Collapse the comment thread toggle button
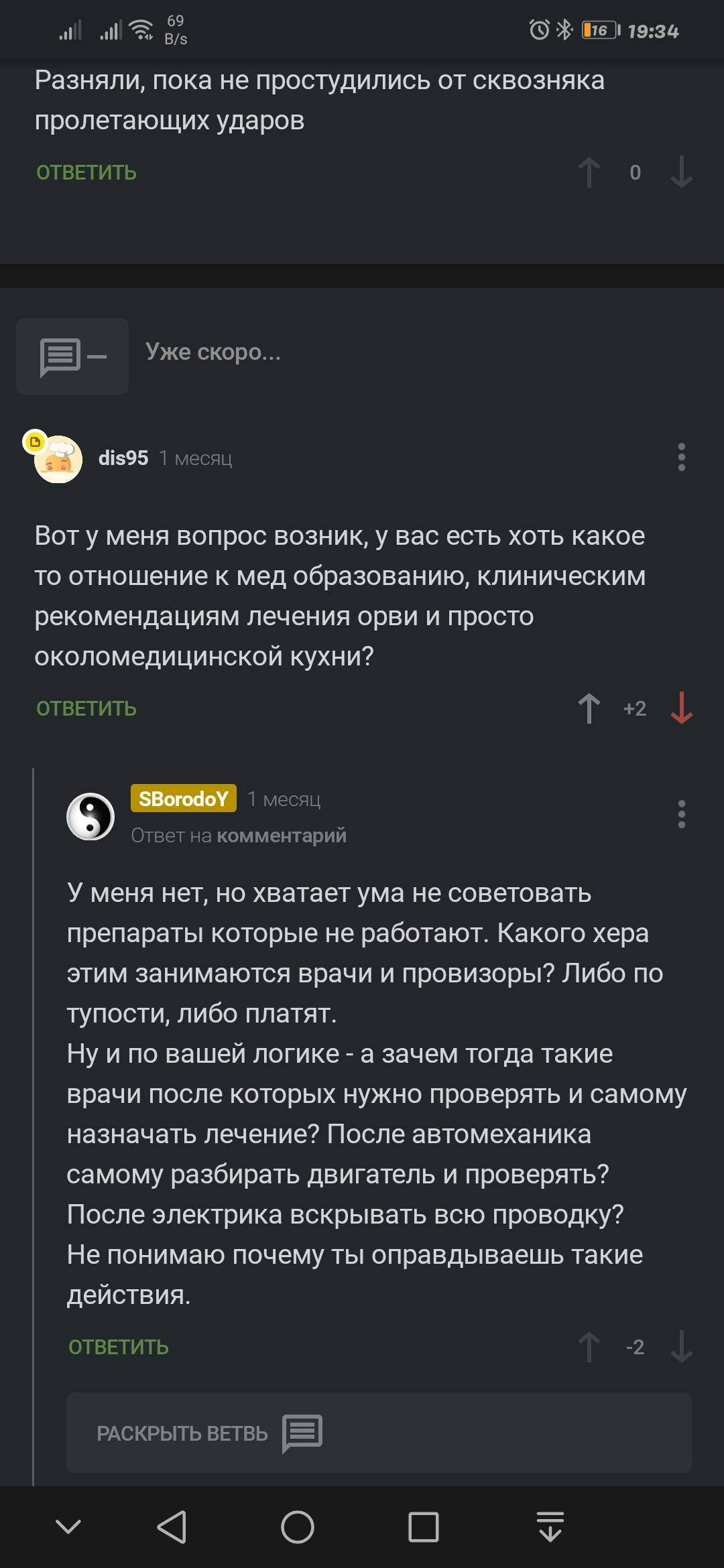Image resolution: width=724 pixels, height=1568 pixels. (72, 356)
